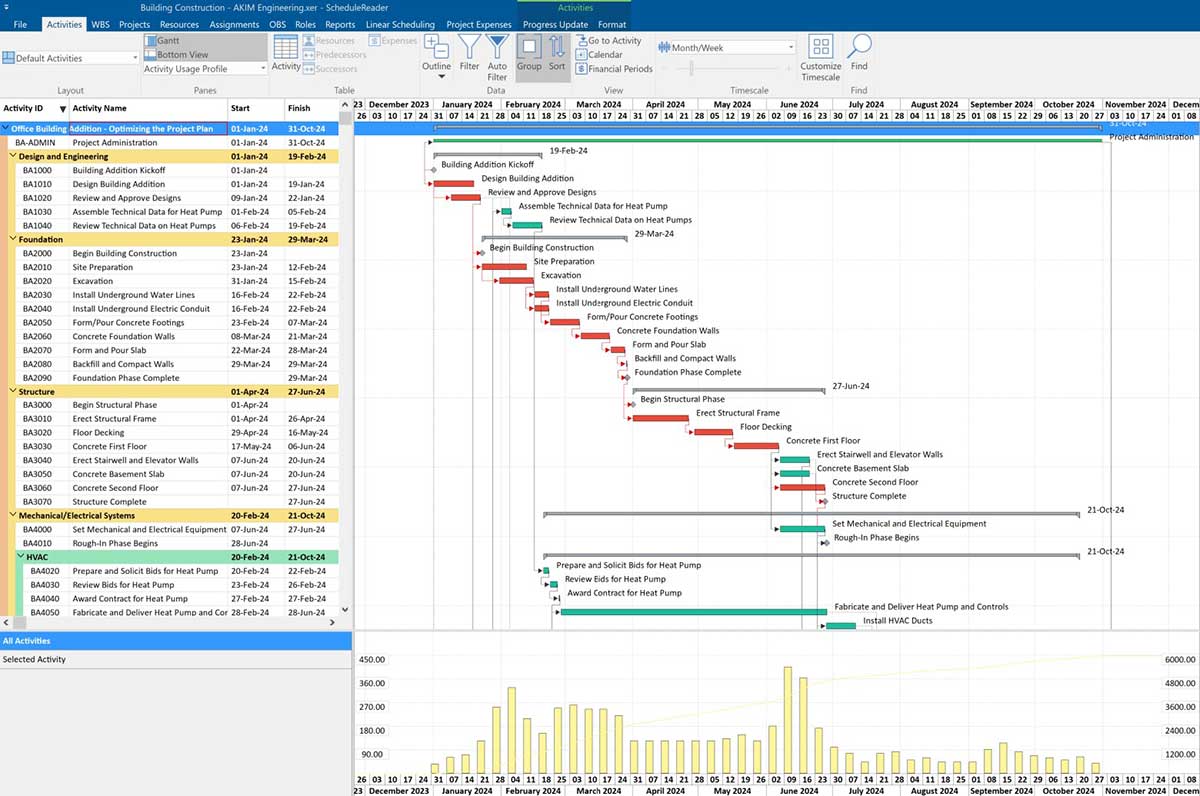Click the Expenses table option
The image size is (1200, 796).
(x=393, y=41)
